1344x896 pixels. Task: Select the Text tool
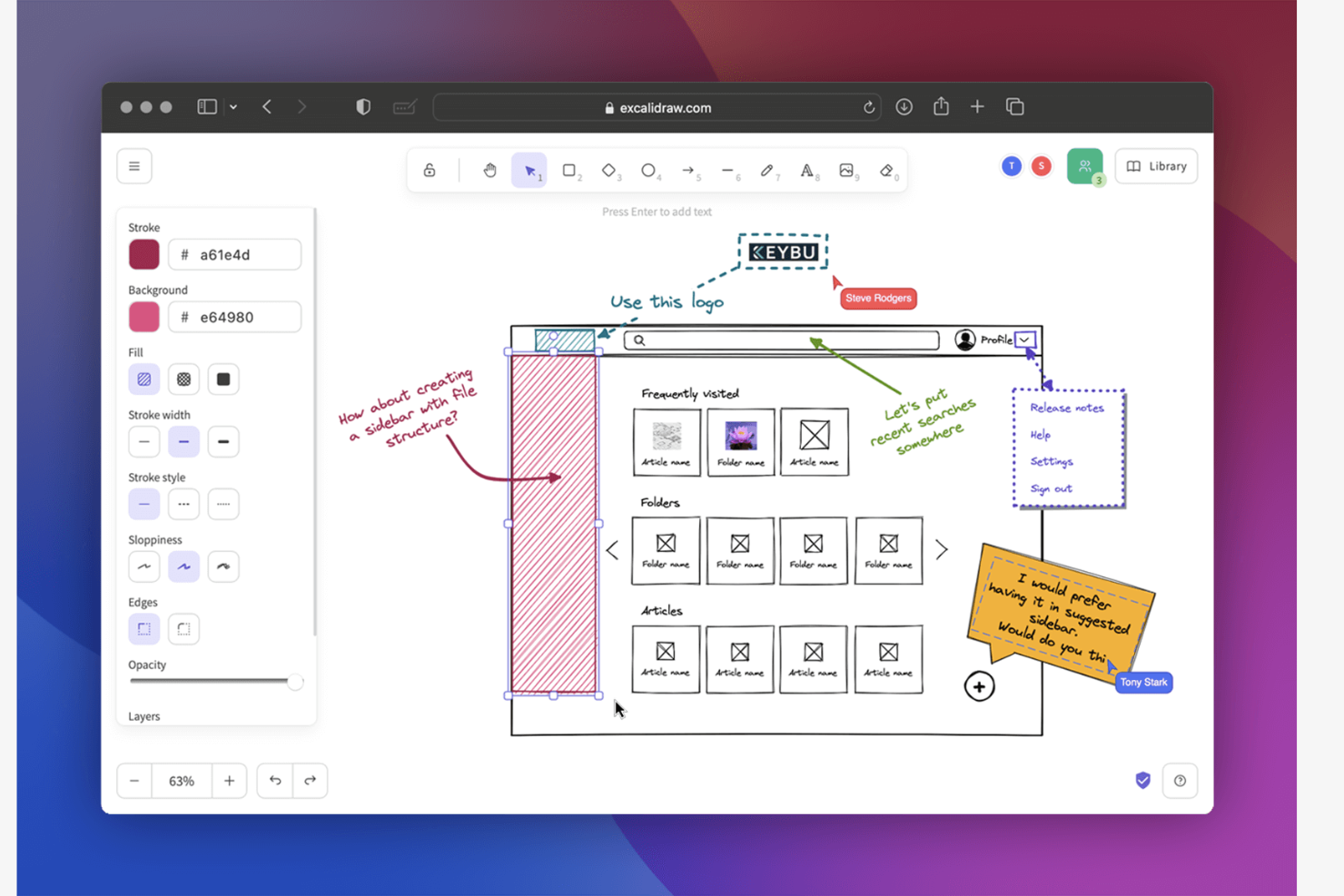pos(807,170)
